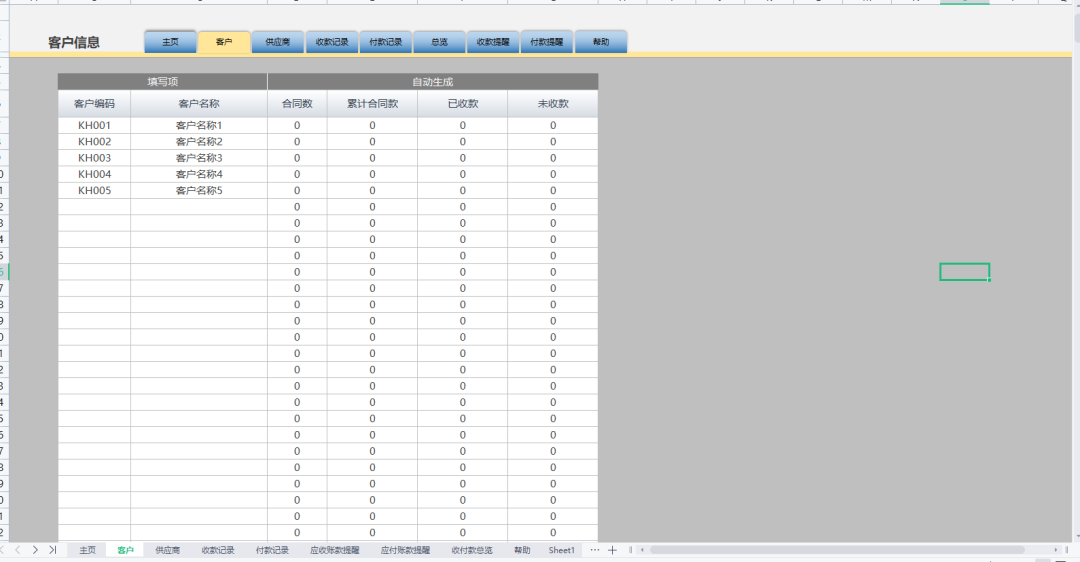Select cell 客户名称4
1080x562 pixels.
(x=199, y=174)
